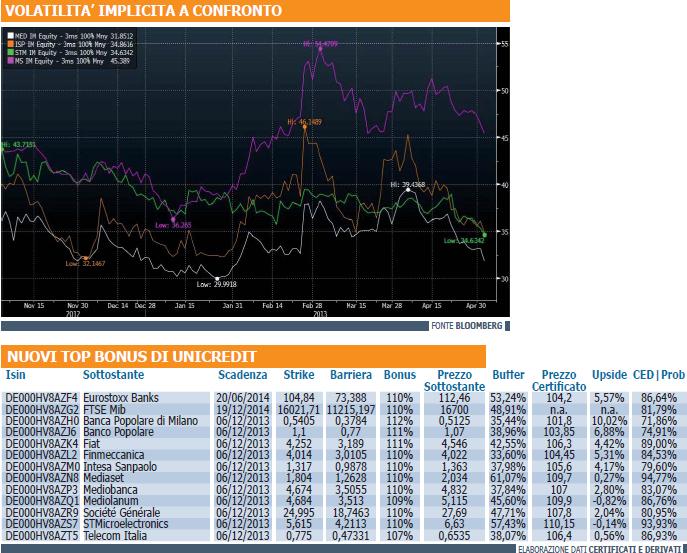Viewport: 687px width, 553px height.
Task: Click the green 'Low: 34.6342' marker
Action: click(485, 235)
